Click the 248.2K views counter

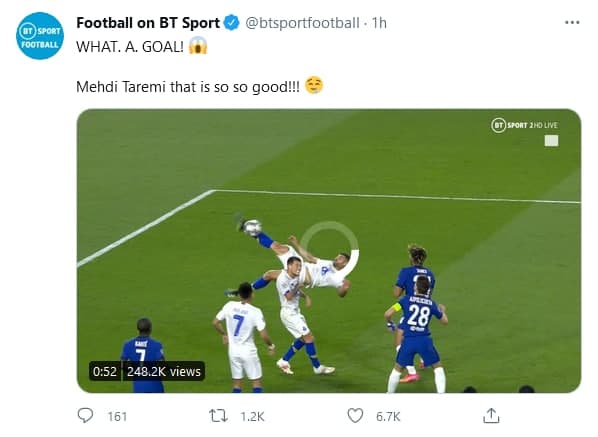click(164, 371)
